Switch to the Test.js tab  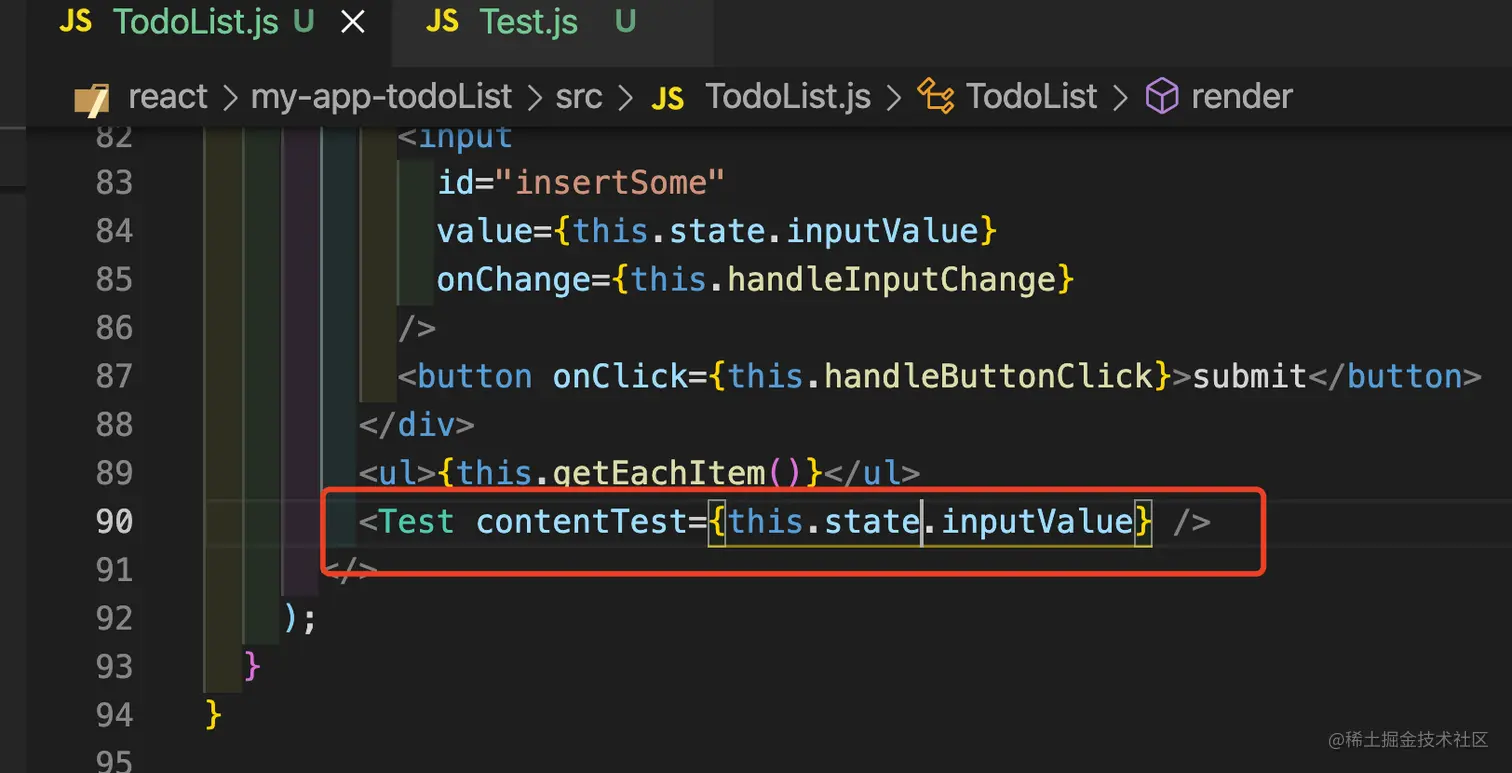tap(528, 22)
